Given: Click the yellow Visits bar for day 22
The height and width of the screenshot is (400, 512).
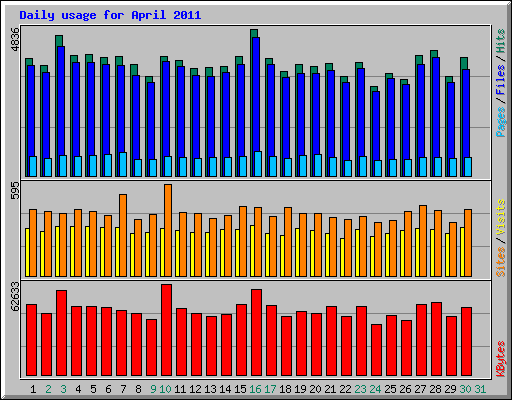Looking at the screenshot, I should tap(342, 258).
